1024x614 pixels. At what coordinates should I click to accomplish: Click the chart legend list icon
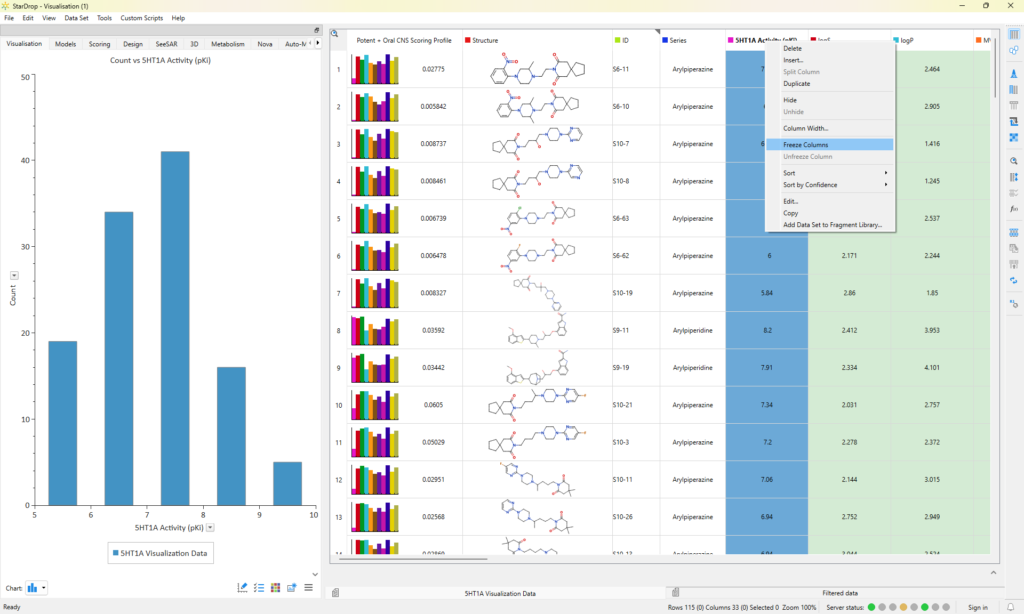[x=259, y=587]
